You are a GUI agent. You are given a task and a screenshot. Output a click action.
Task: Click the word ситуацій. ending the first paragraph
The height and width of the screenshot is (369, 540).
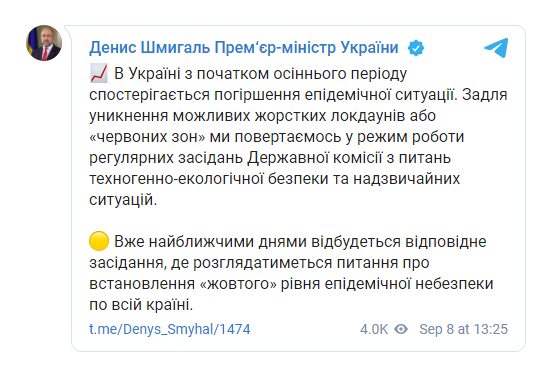point(123,199)
